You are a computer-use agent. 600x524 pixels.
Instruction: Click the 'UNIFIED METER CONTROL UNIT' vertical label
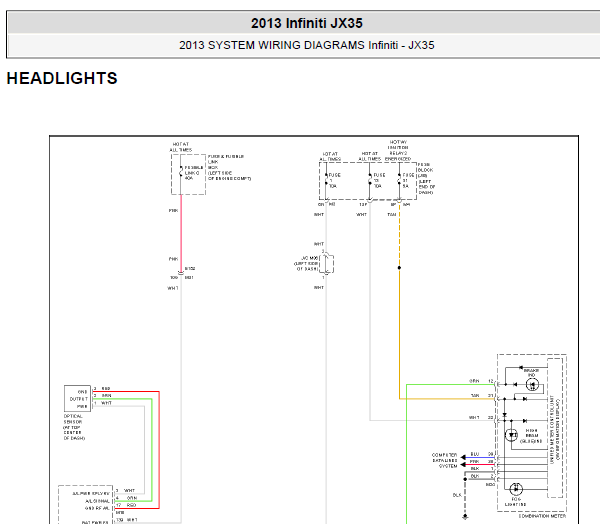point(552,429)
